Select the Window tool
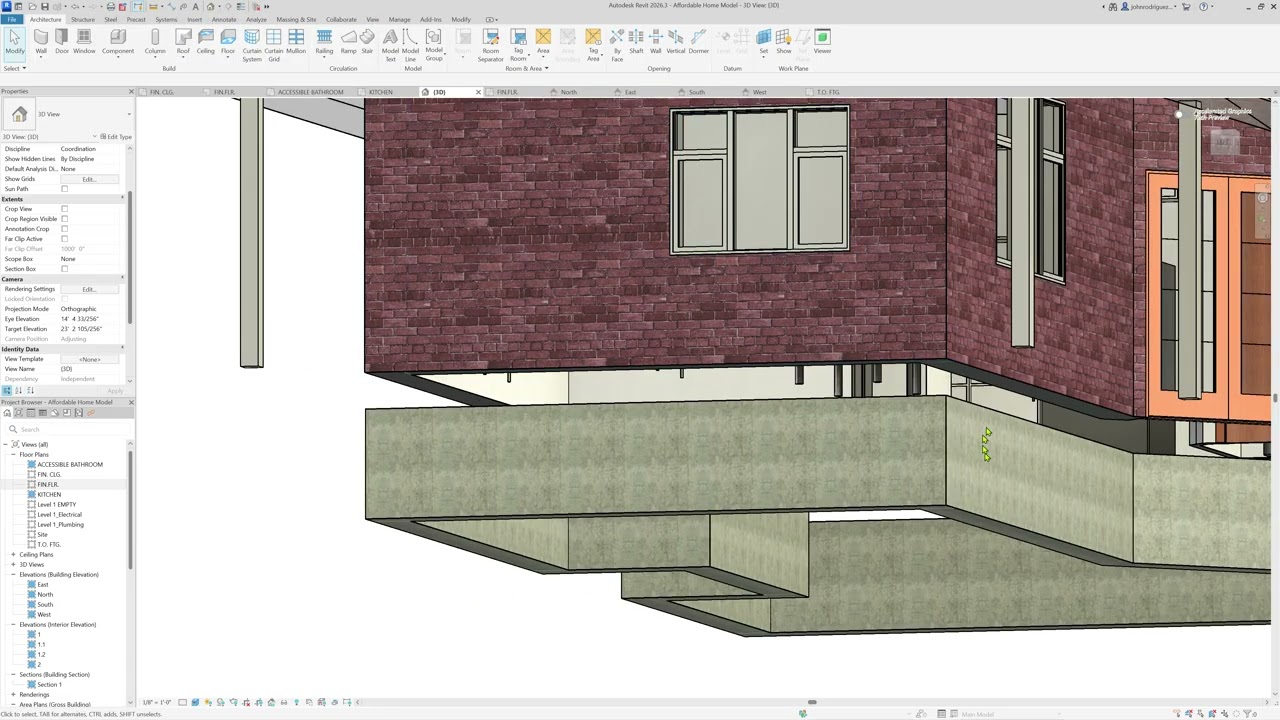This screenshot has width=1280, height=720. click(84, 42)
